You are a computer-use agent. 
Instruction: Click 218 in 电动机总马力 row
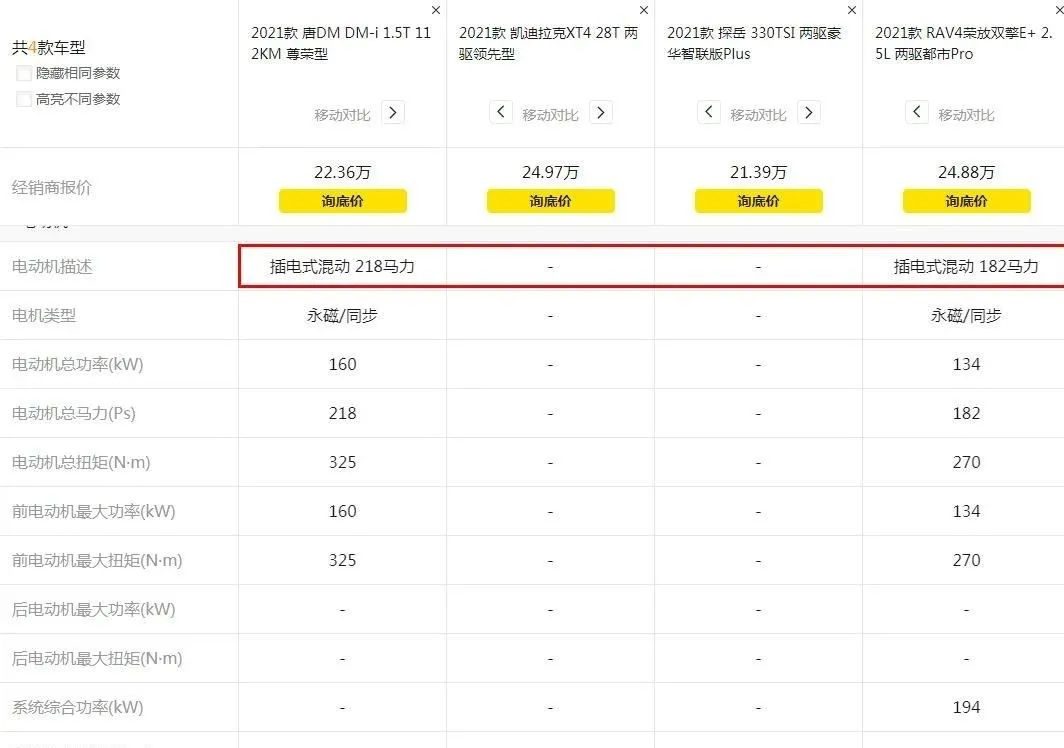[343, 413]
